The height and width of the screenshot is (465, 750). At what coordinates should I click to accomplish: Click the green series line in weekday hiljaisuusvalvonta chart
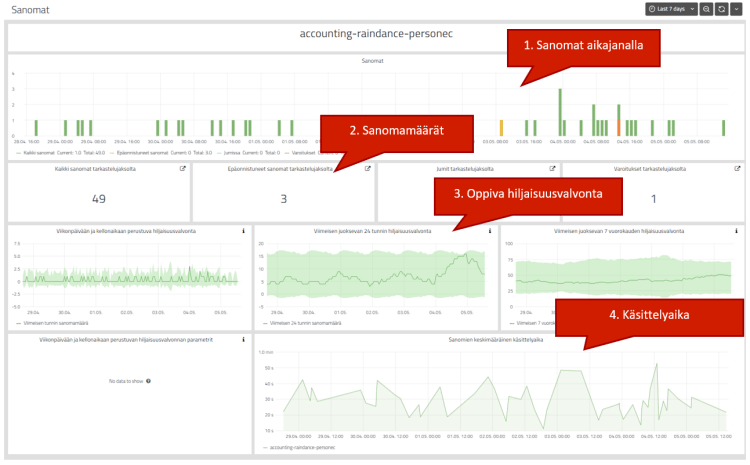pyautogui.click(x=130, y=280)
